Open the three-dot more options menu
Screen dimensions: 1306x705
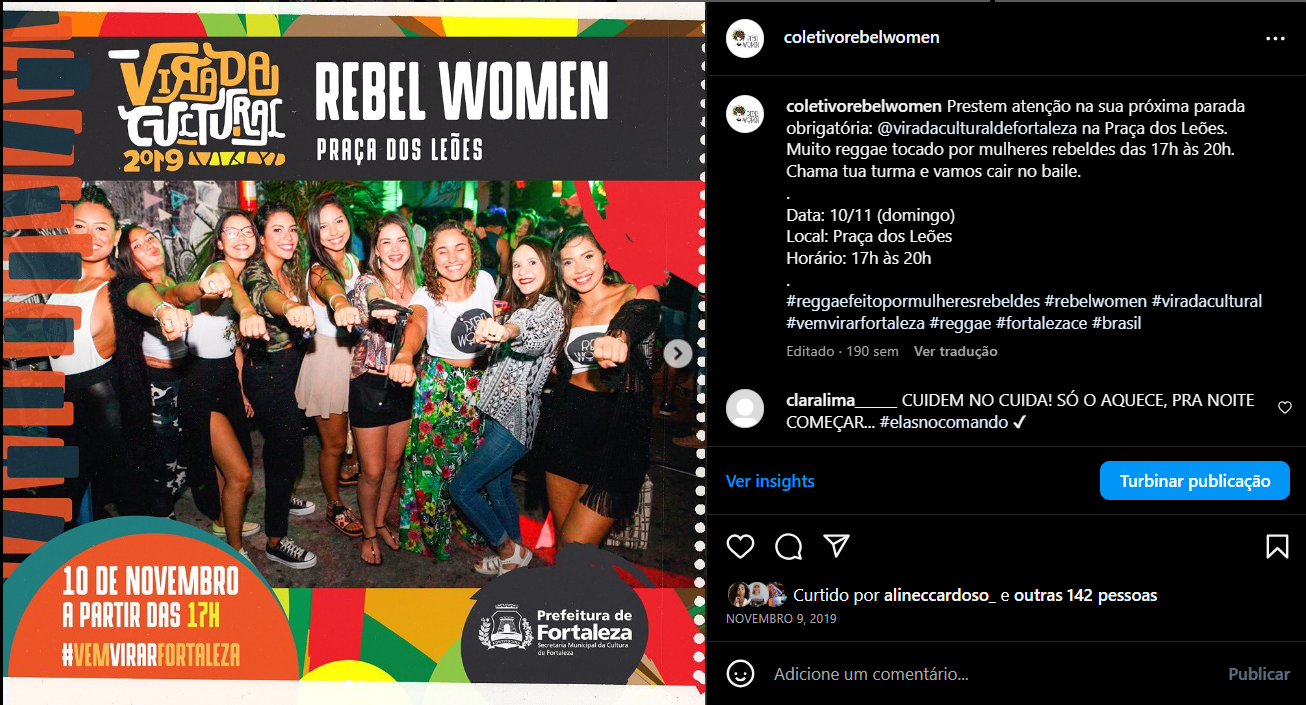[x=1275, y=38]
